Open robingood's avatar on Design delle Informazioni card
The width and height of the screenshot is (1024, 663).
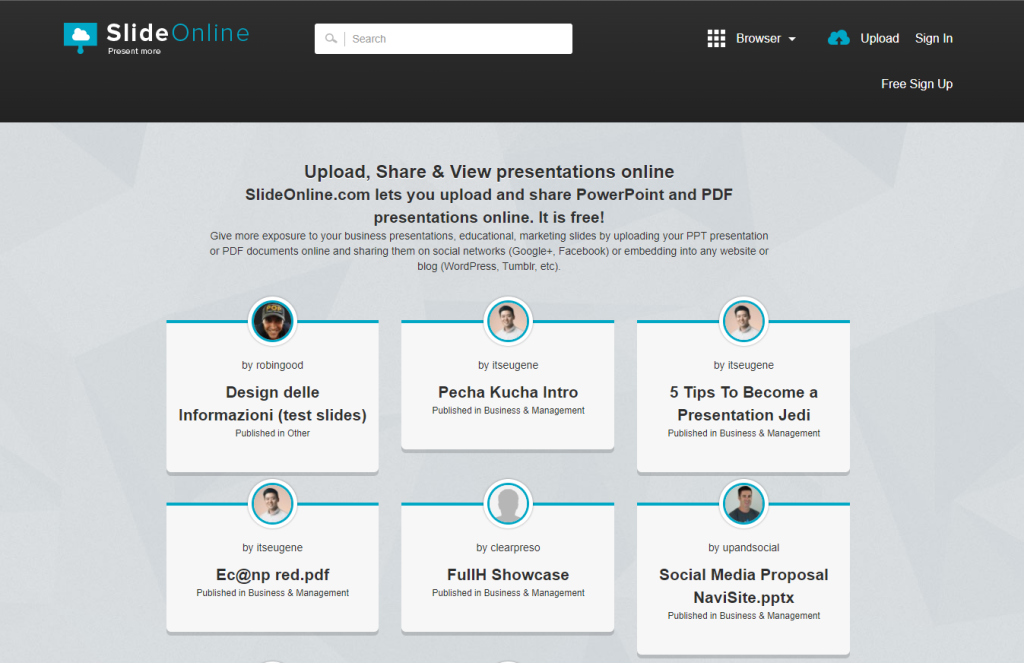click(272, 321)
